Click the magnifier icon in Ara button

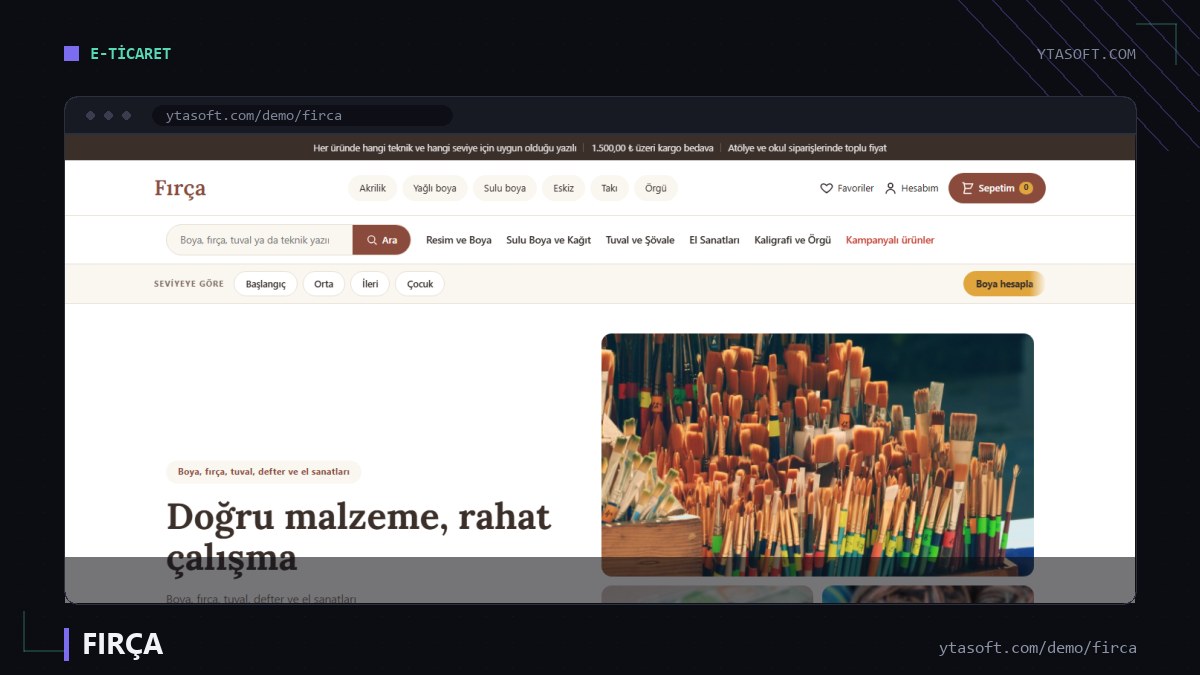372,240
